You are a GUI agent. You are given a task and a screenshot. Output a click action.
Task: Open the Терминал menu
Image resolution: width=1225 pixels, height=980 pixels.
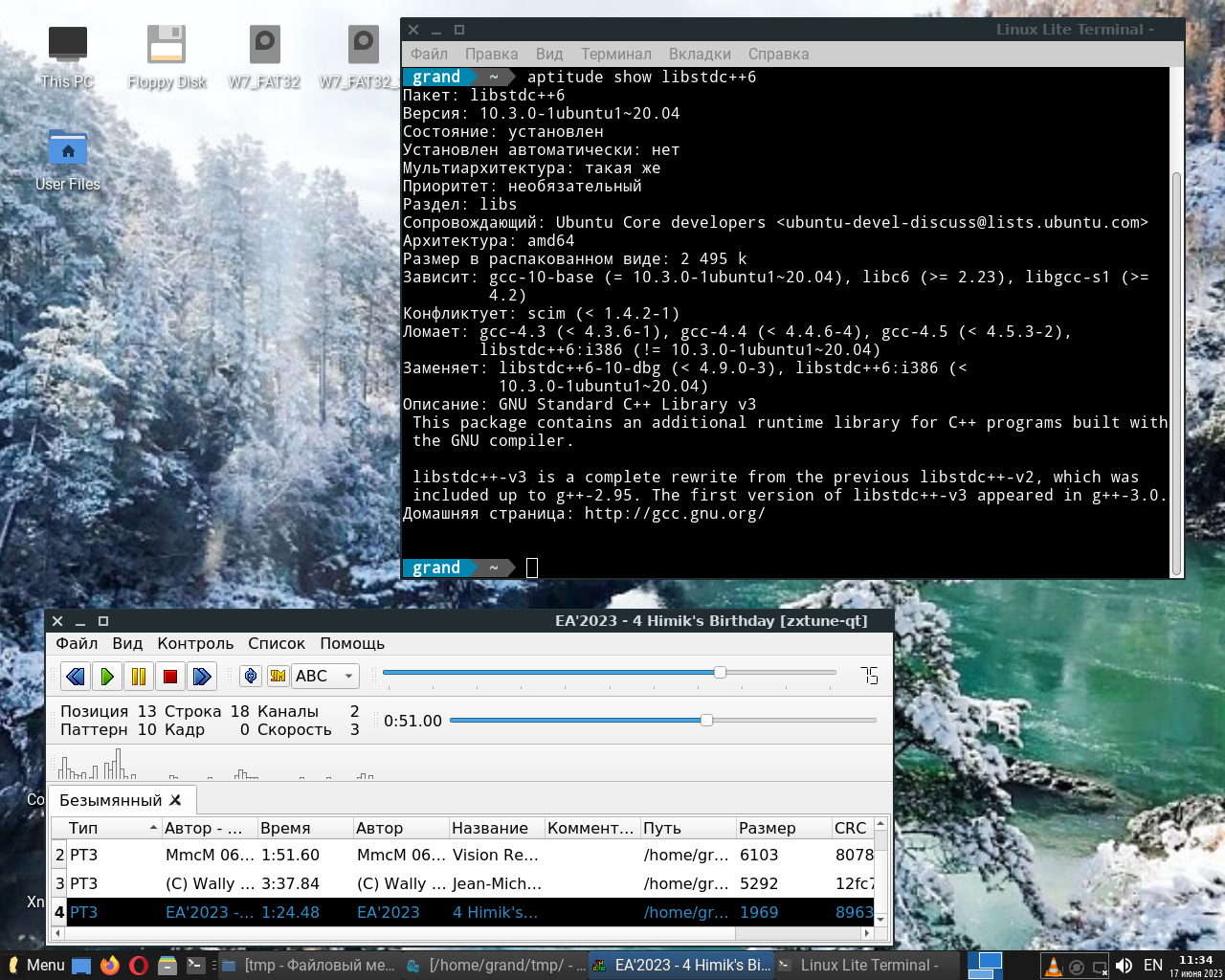[615, 54]
